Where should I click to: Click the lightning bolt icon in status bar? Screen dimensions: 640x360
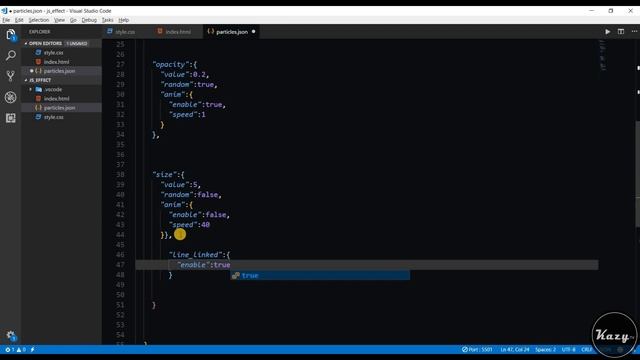(x=33, y=350)
